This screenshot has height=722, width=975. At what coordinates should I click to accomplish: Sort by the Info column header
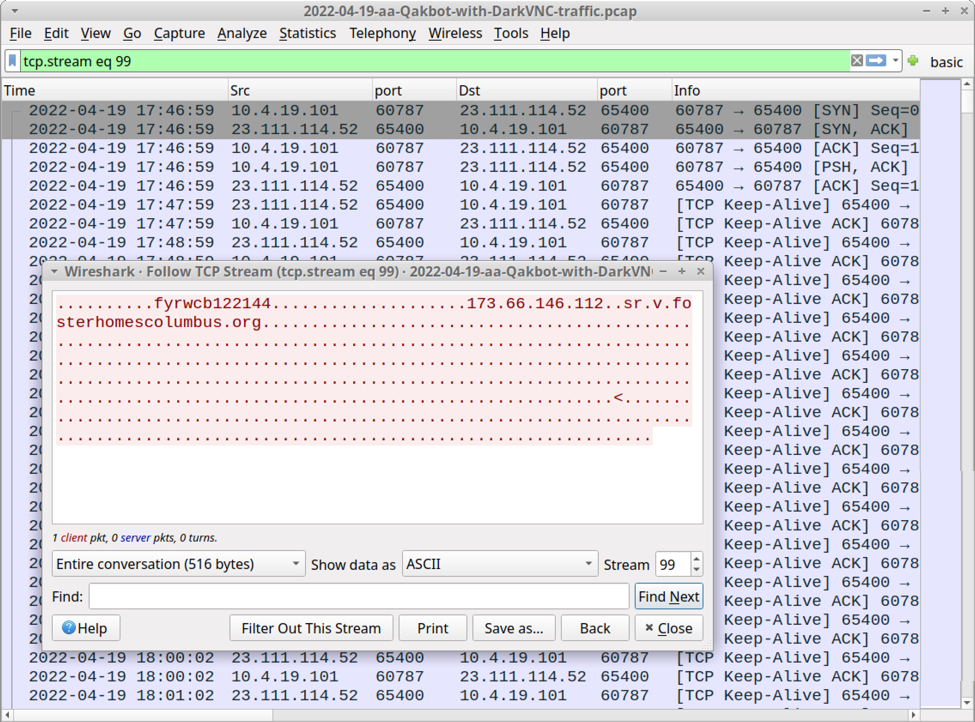796,90
